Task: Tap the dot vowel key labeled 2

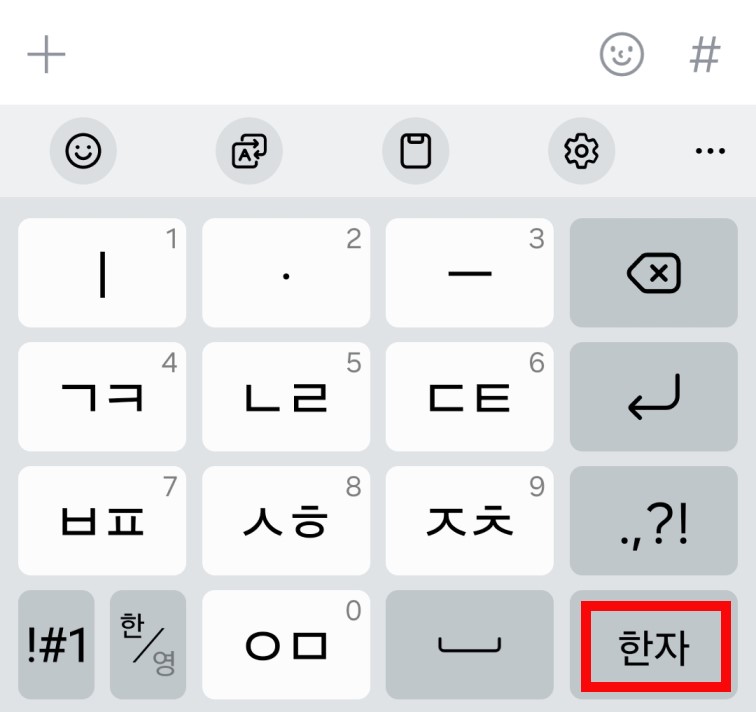Action: [x=286, y=273]
